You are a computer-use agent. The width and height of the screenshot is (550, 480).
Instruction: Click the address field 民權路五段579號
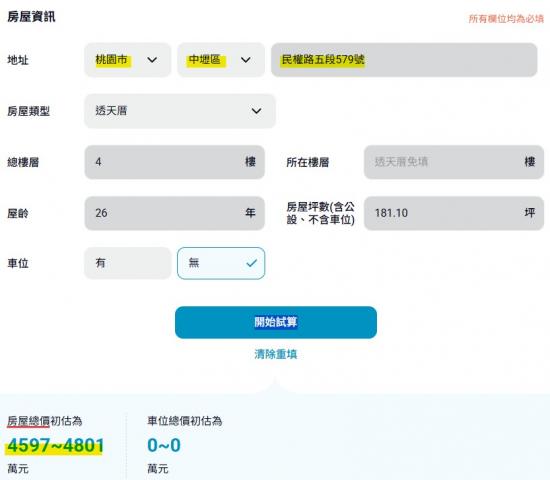coord(404,60)
